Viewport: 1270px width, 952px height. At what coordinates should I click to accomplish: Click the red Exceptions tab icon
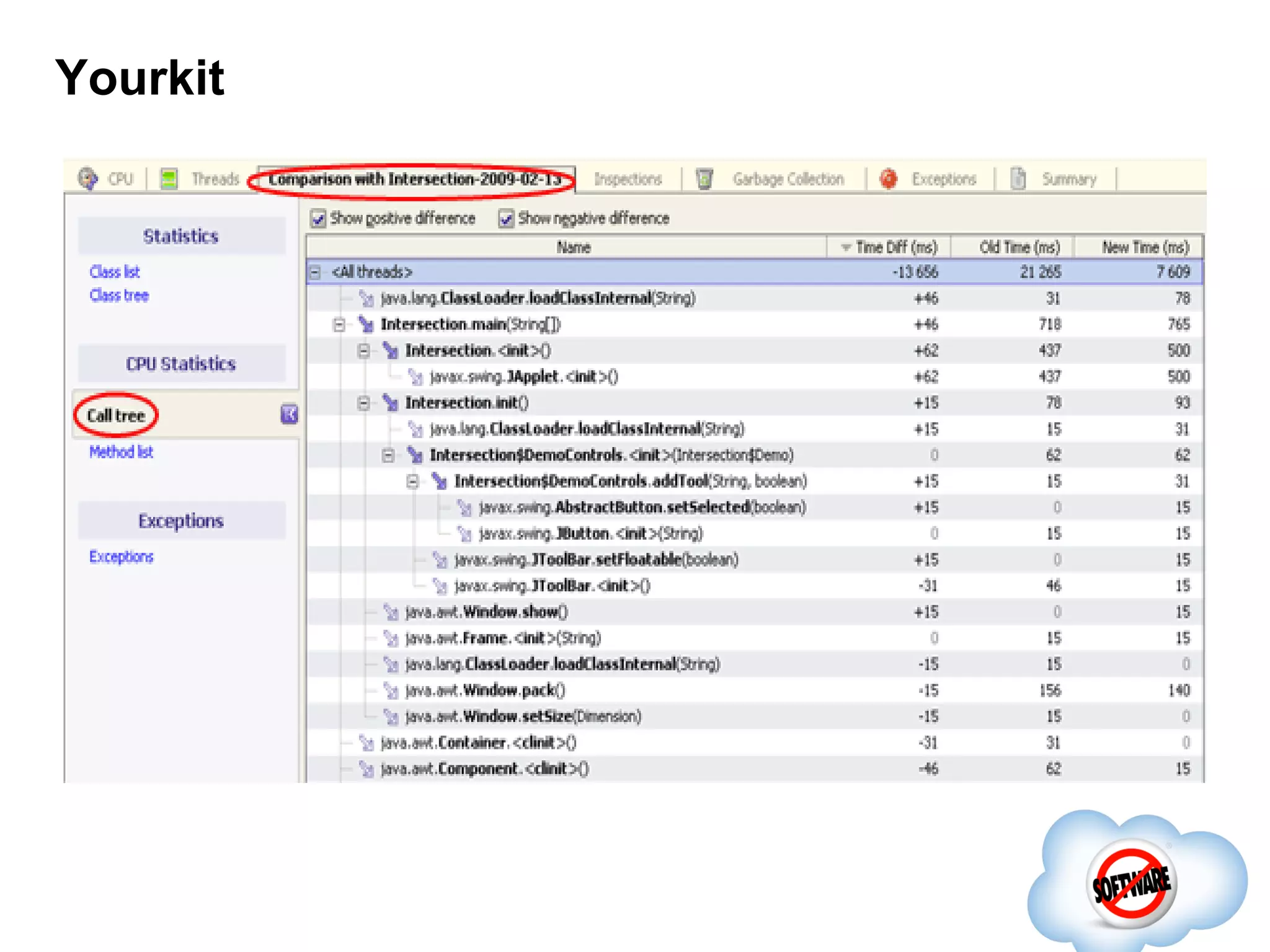pos(889,179)
